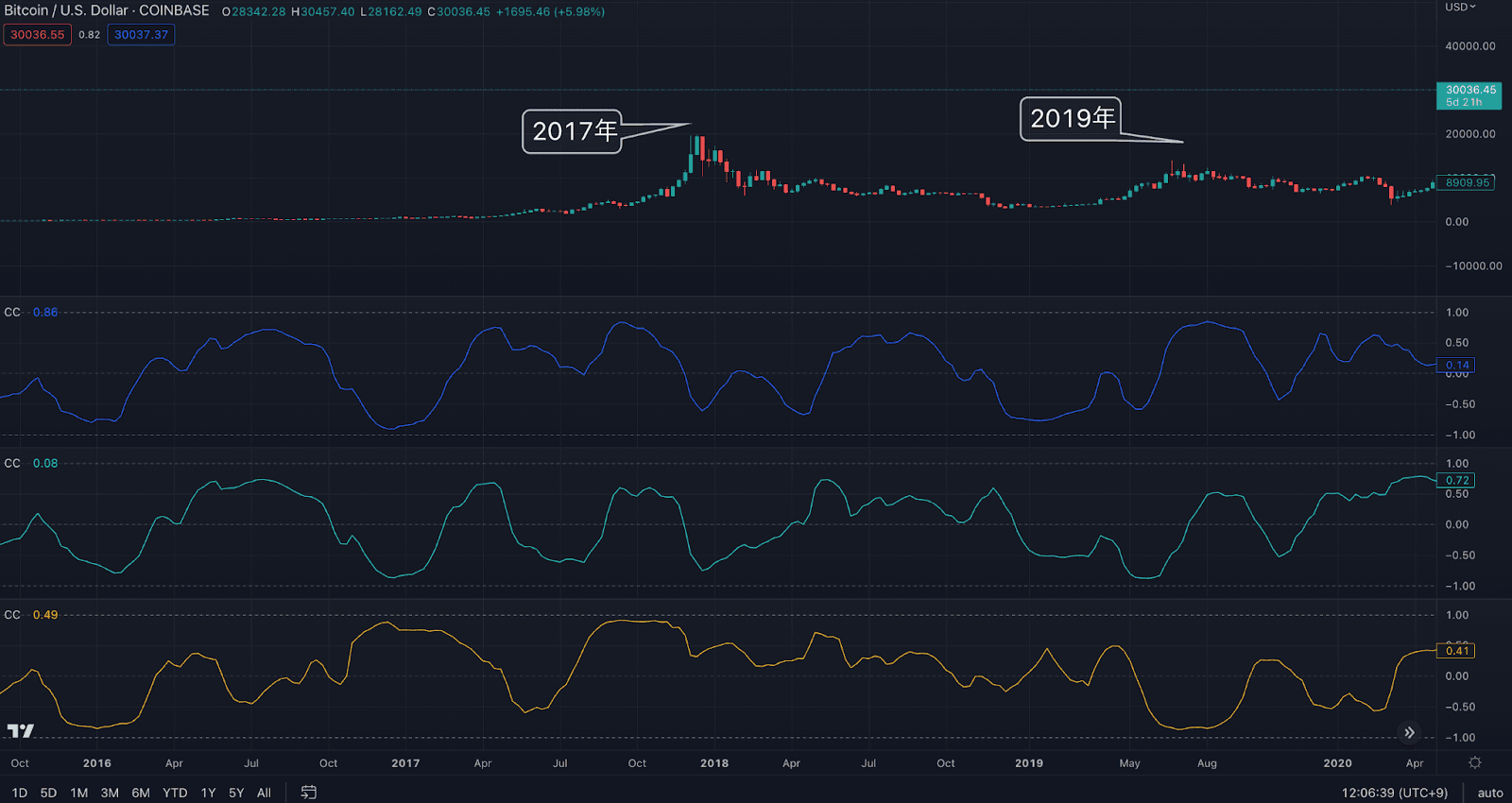Show All data time range
The height and width of the screenshot is (803, 1512).
[x=264, y=793]
